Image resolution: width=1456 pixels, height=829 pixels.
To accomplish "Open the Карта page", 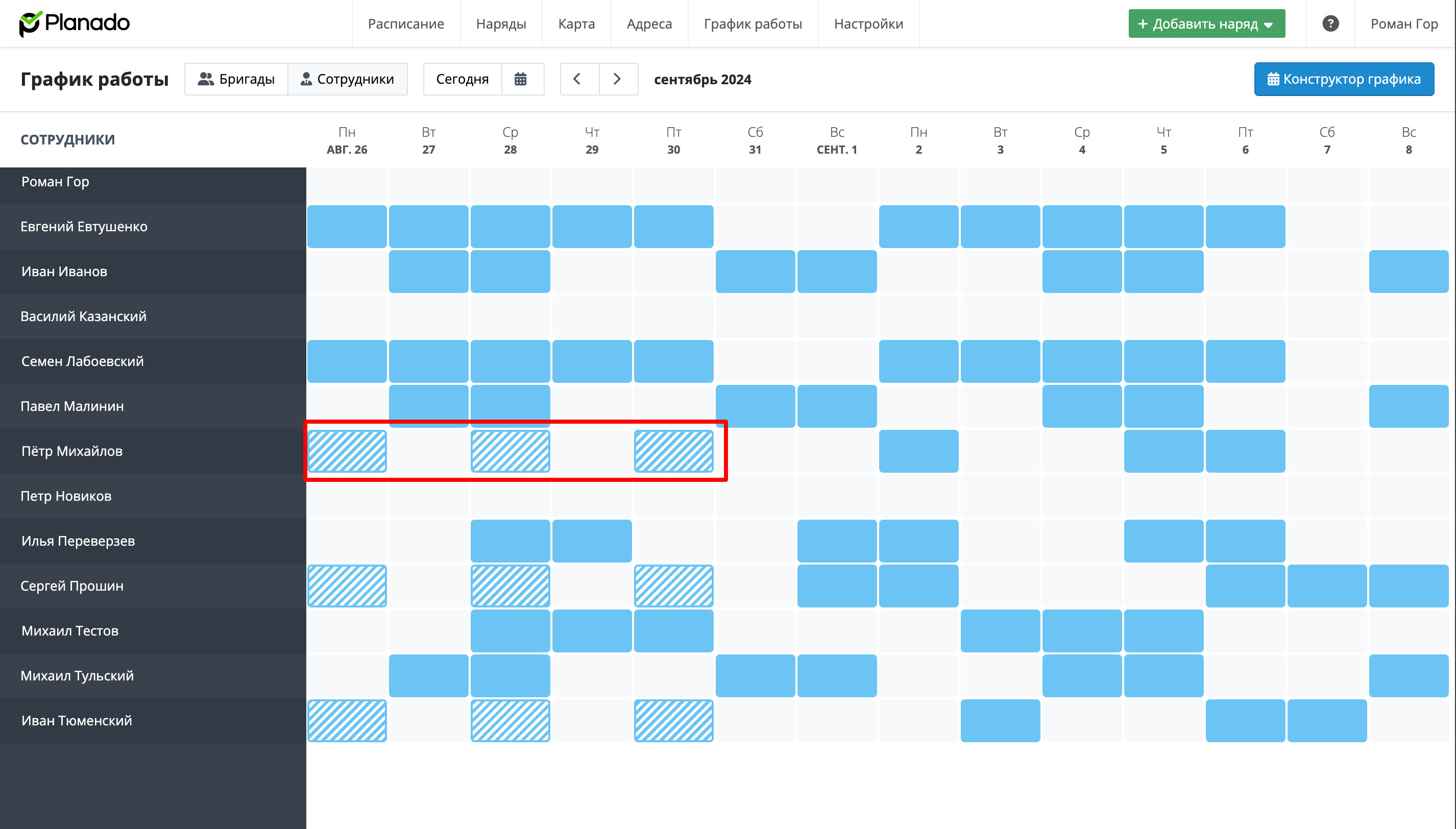I will [576, 24].
